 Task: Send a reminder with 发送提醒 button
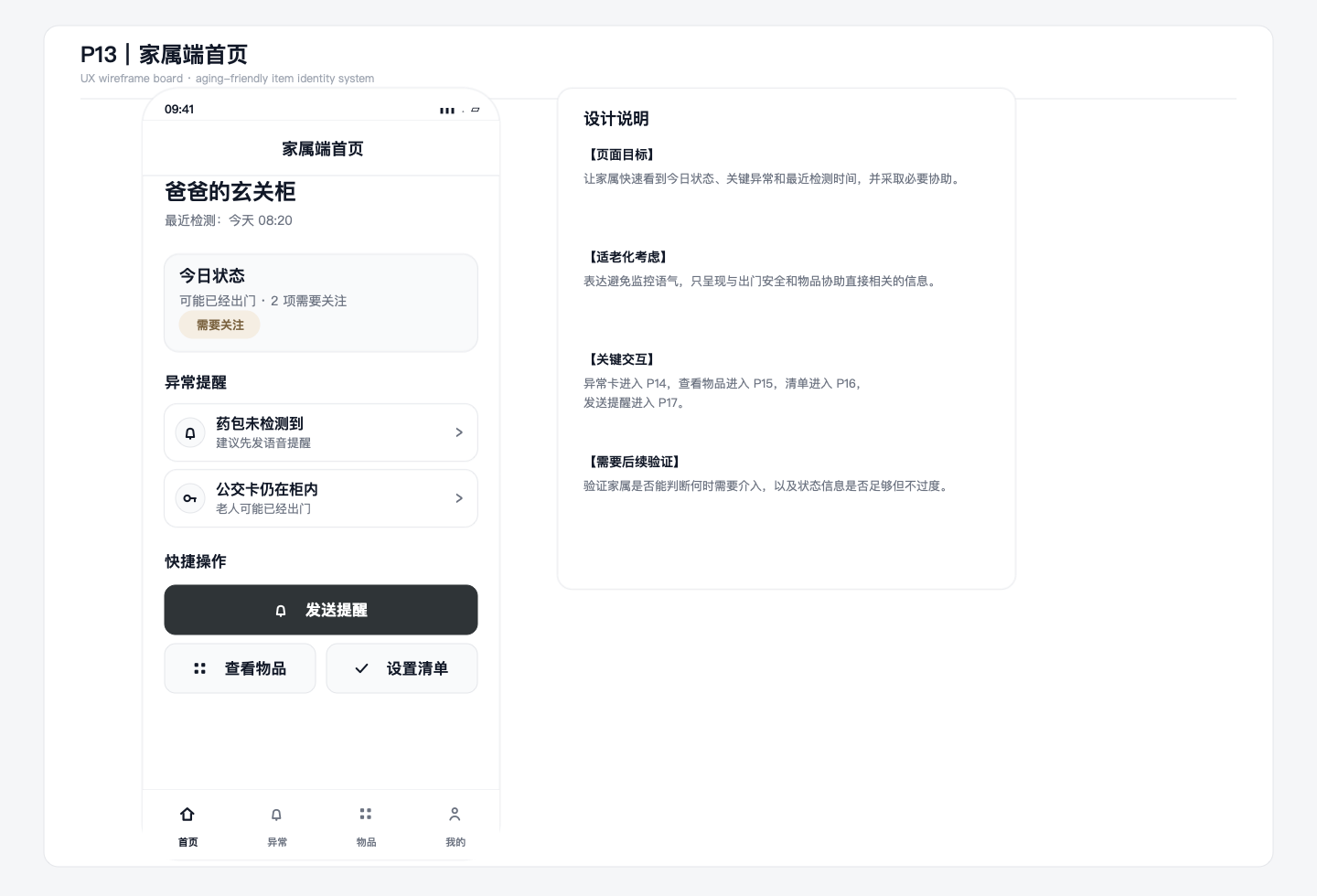(321, 610)
